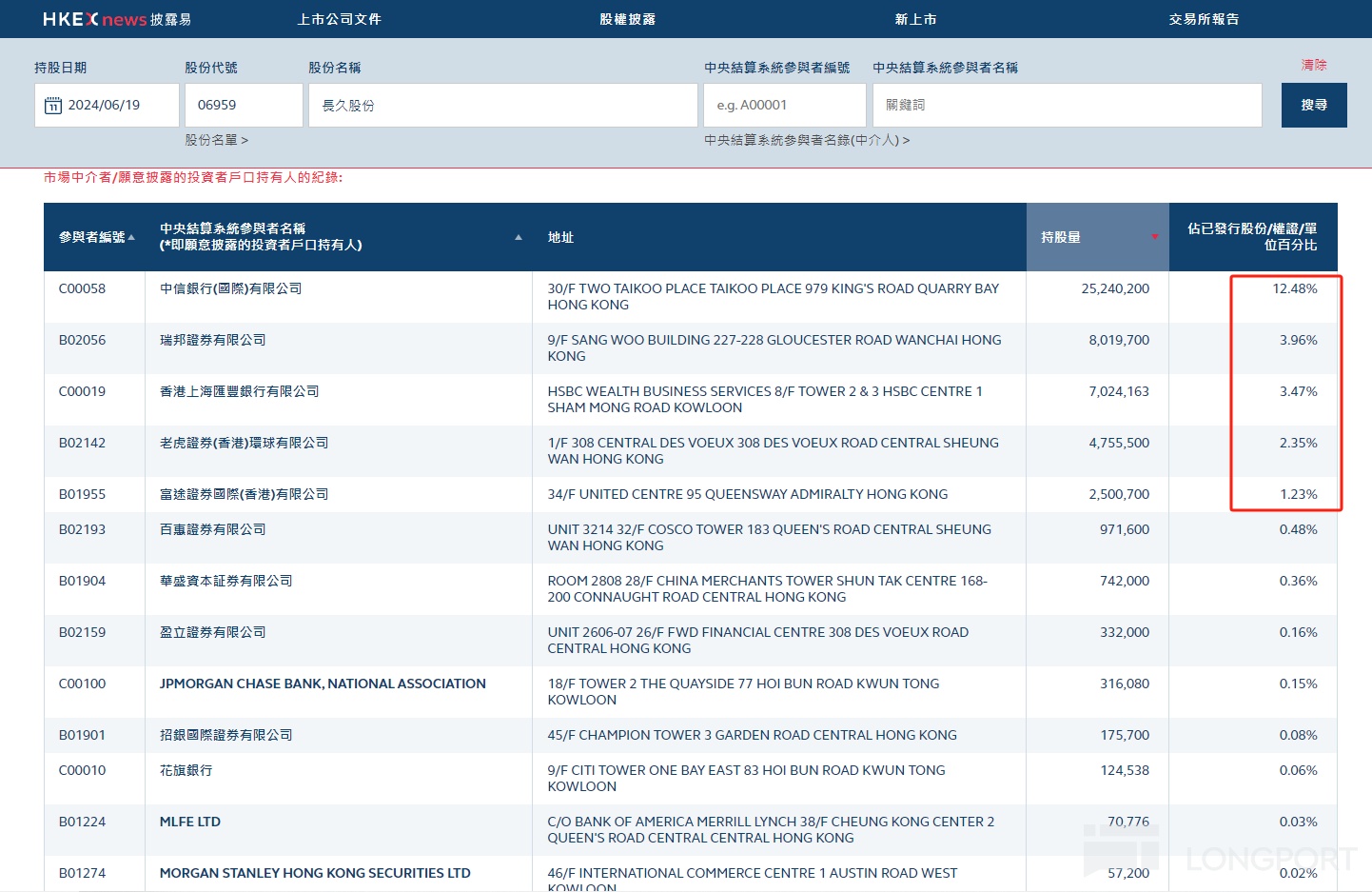Click the HKEX news logo
Viewport: 1372px width, 892px height.
tap(116, 19)
